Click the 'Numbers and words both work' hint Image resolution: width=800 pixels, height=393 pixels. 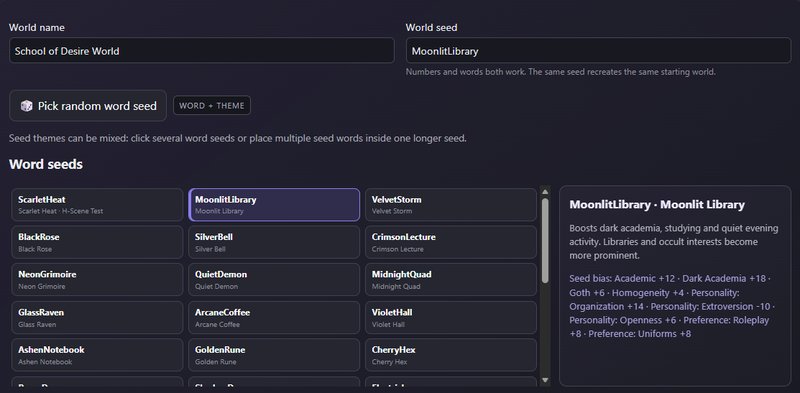(561, 72)
